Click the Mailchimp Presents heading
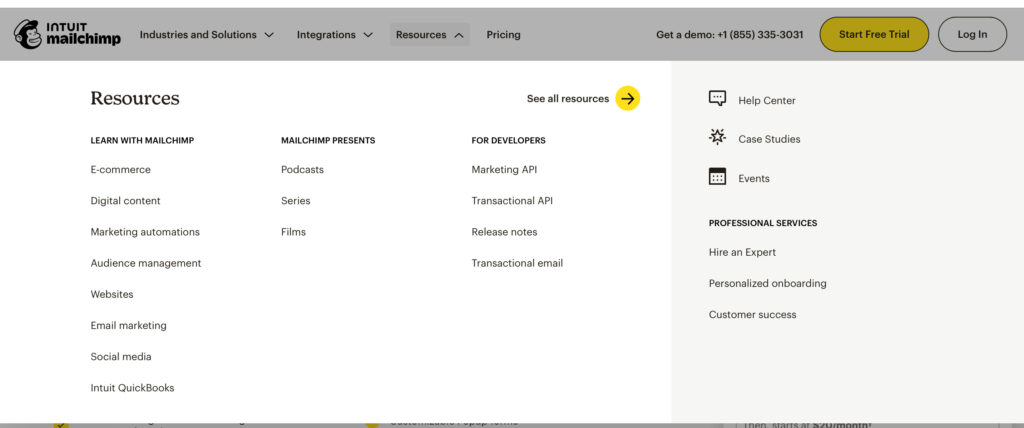Screen dimensions: 1024x428 point(328,140)
